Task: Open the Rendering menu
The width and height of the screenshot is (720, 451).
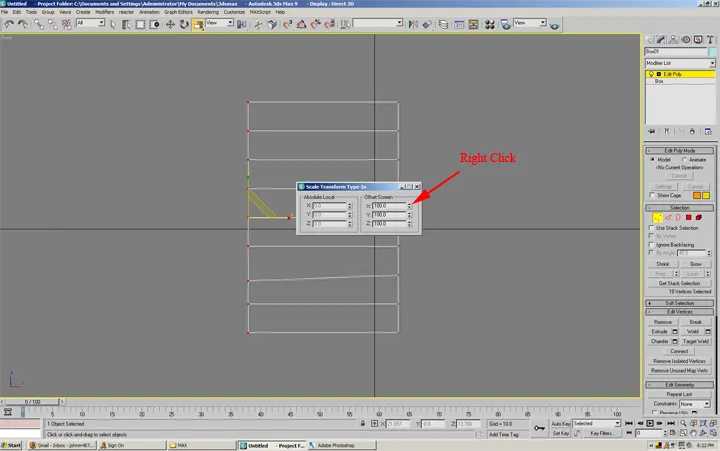Action: [208, 12]
